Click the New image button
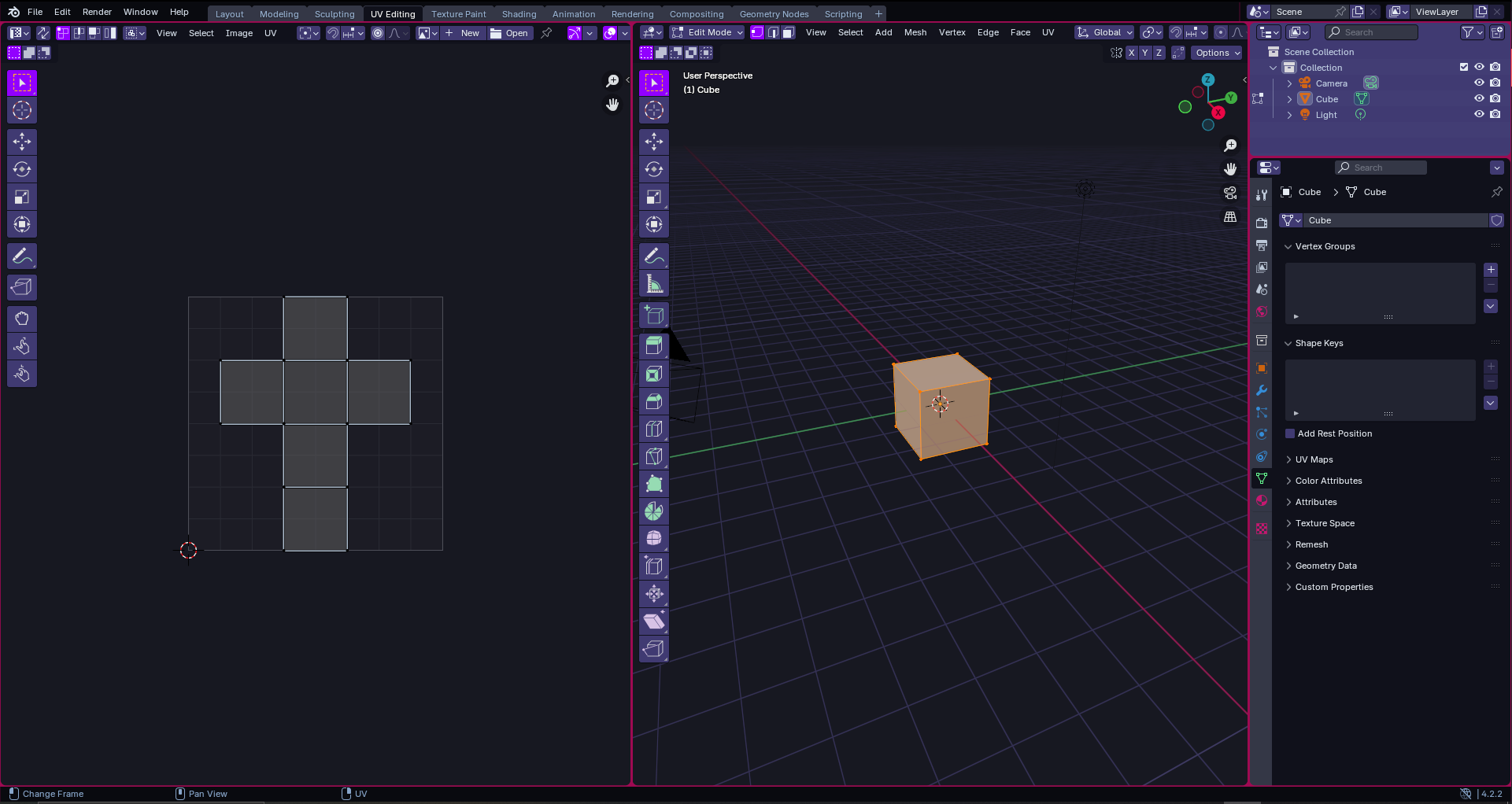This screenshot has height=804, width=1512. (x=463, y=33)
